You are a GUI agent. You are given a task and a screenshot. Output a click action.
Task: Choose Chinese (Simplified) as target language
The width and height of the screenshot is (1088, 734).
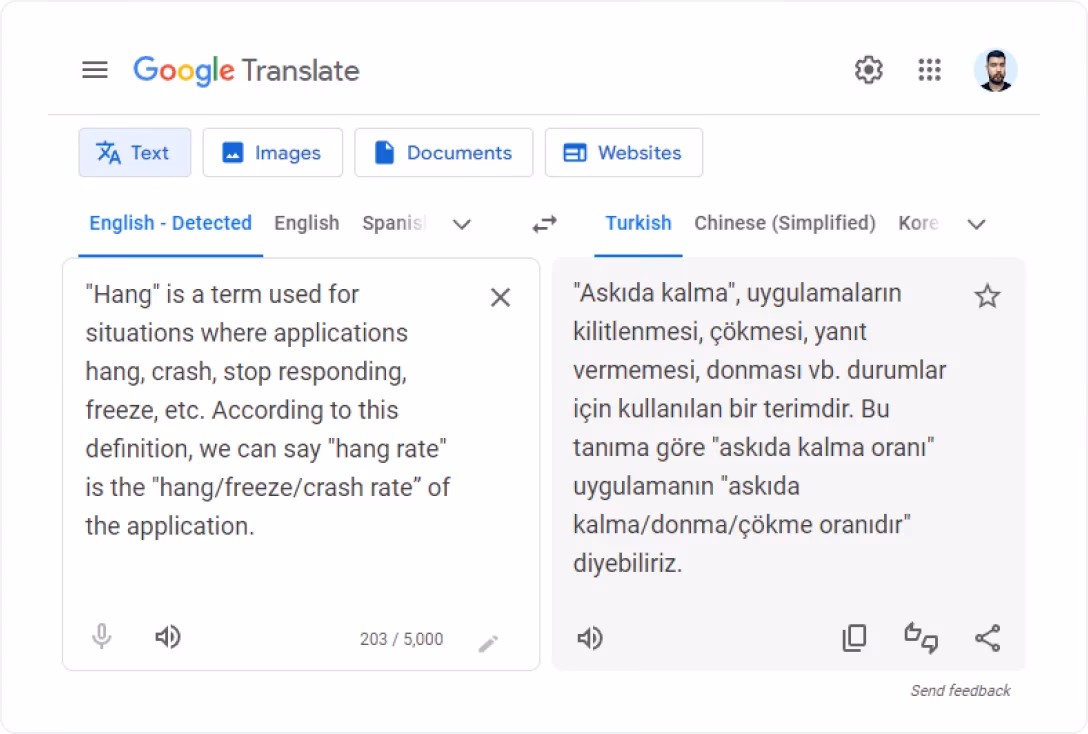pos(784,223)
